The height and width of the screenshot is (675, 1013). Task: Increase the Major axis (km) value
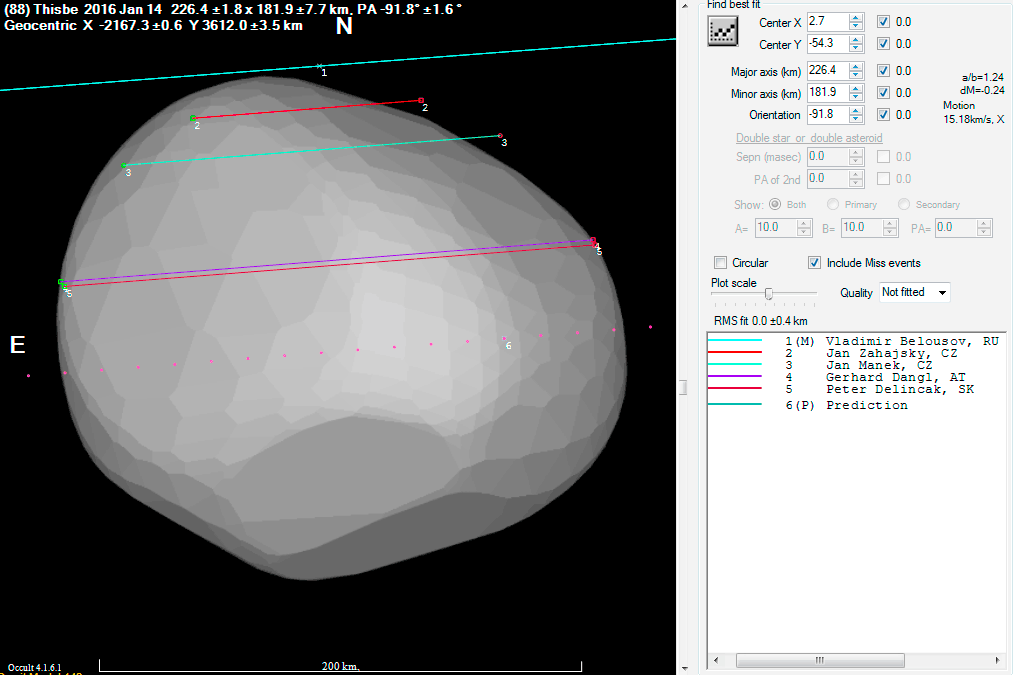click(857, 66)
